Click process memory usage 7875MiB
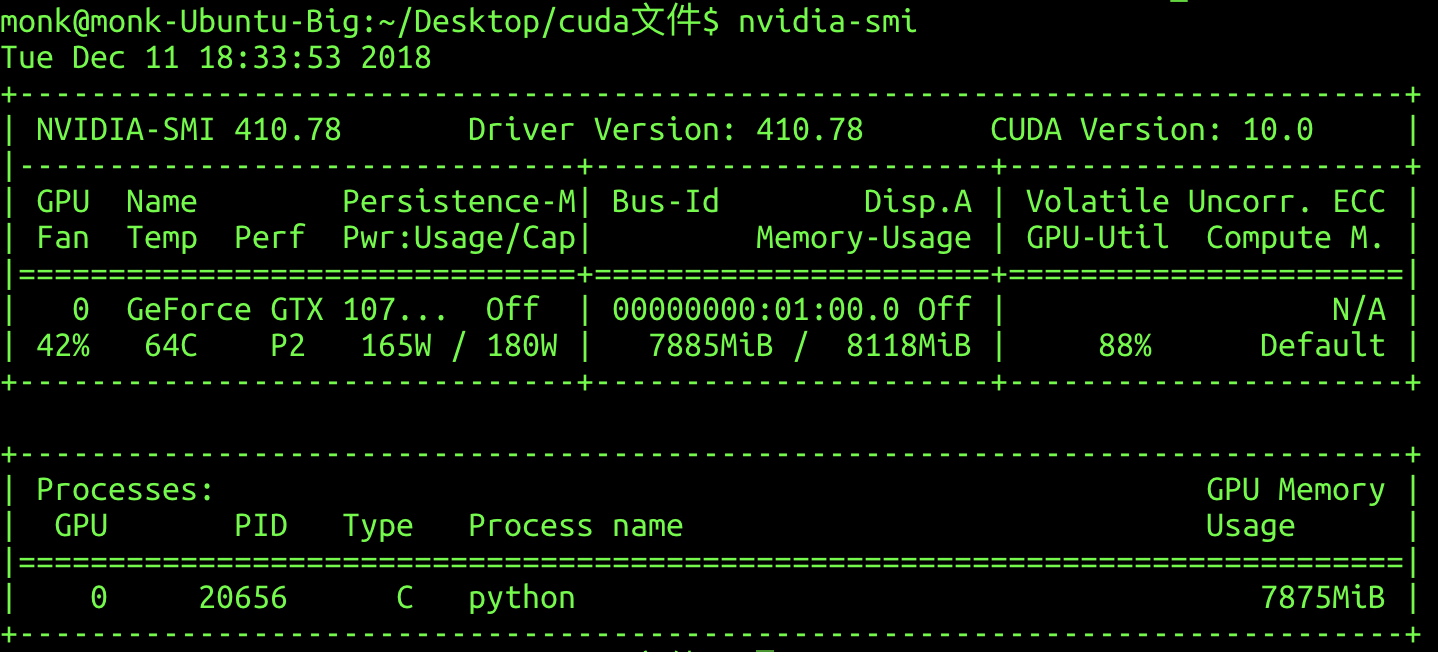 click(1322, 598)
